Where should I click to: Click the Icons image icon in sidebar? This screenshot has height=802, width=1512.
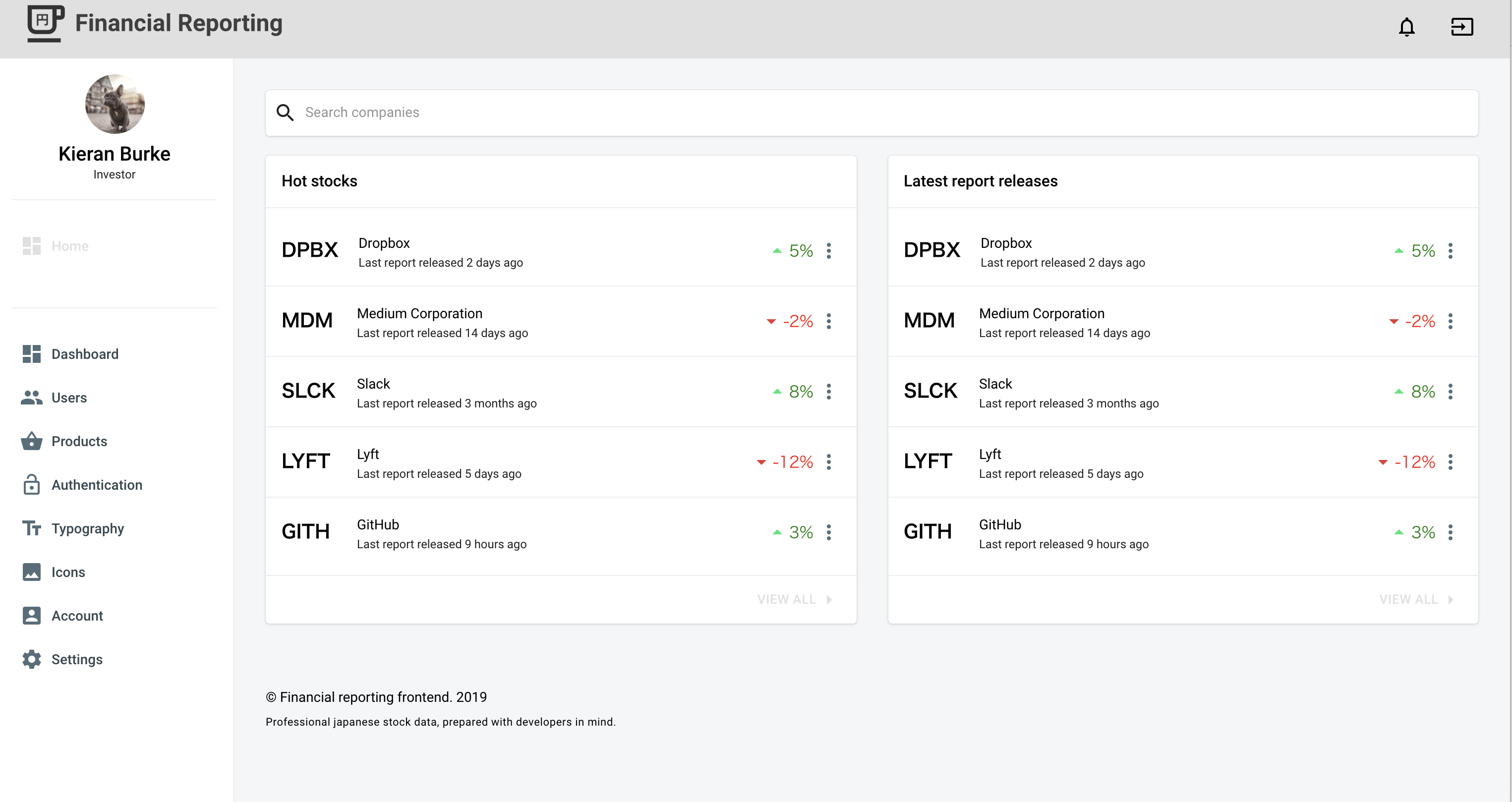click(x=32, y=572)
